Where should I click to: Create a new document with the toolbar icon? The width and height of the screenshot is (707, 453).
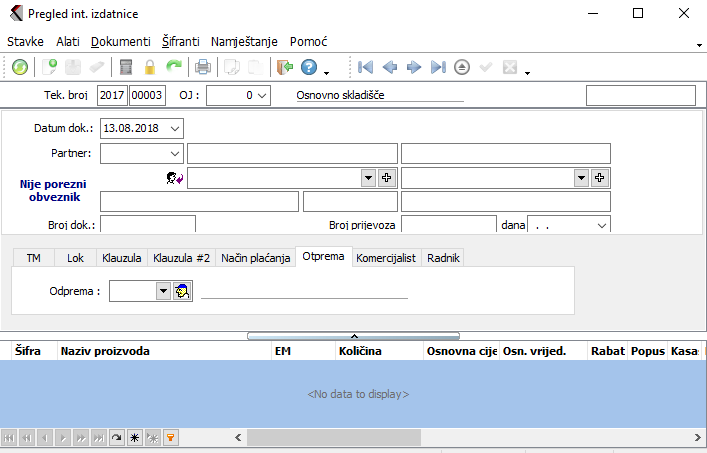tap(51, 68)
